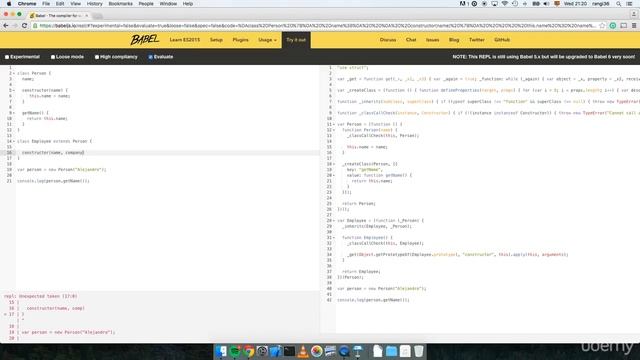
Task: Collapse getName fold arrow on input line 9
Action: point(14,113)
